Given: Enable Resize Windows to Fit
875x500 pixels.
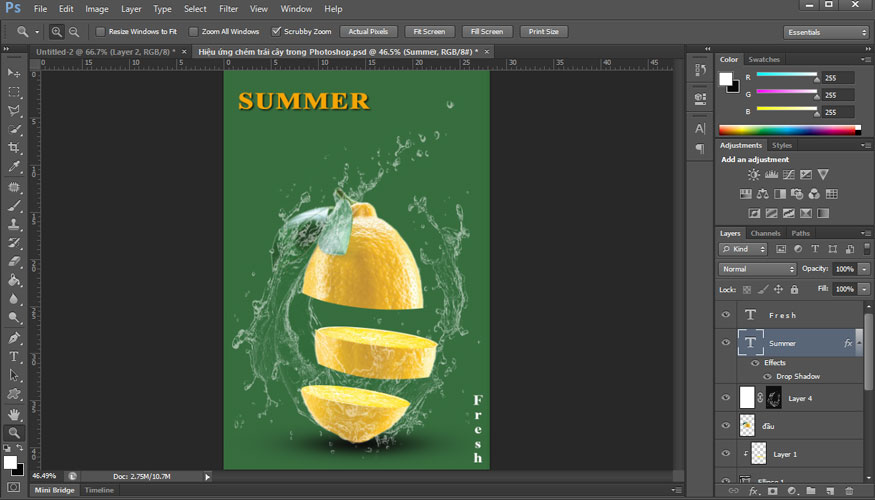Looking at the screenshot, I should 100,32.
